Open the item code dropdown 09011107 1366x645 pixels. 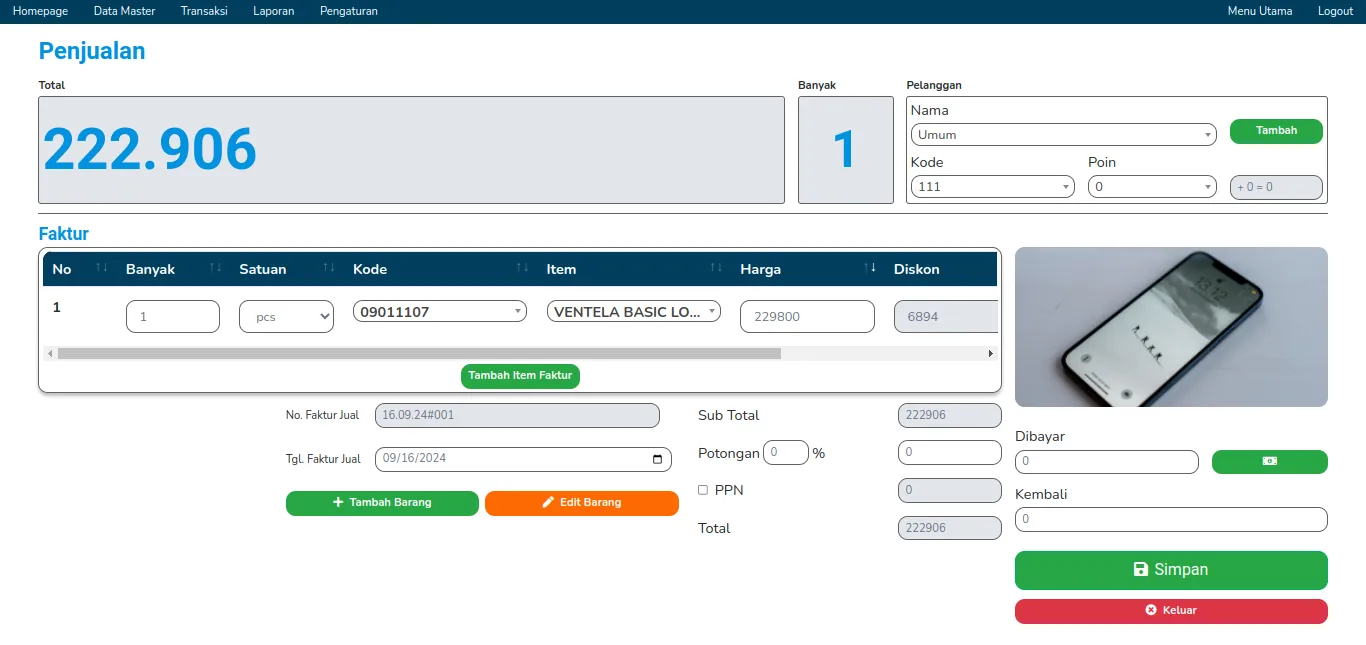pyautogui.click(x=440, y=312)
